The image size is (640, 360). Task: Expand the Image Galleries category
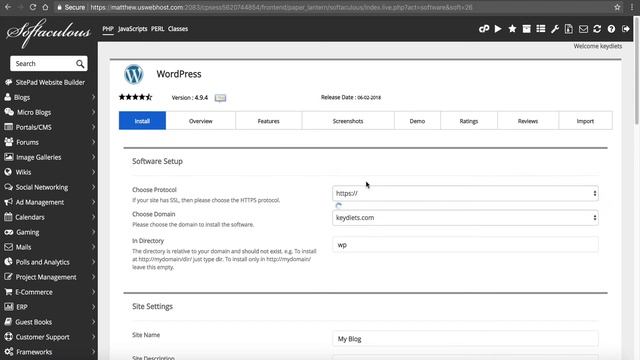click(93, 157)
